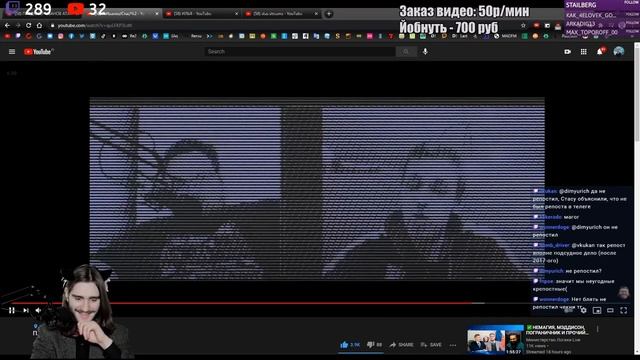Open the Twitch bookmark in bookmarks bar
640x360 pixels.
point(18,36)
